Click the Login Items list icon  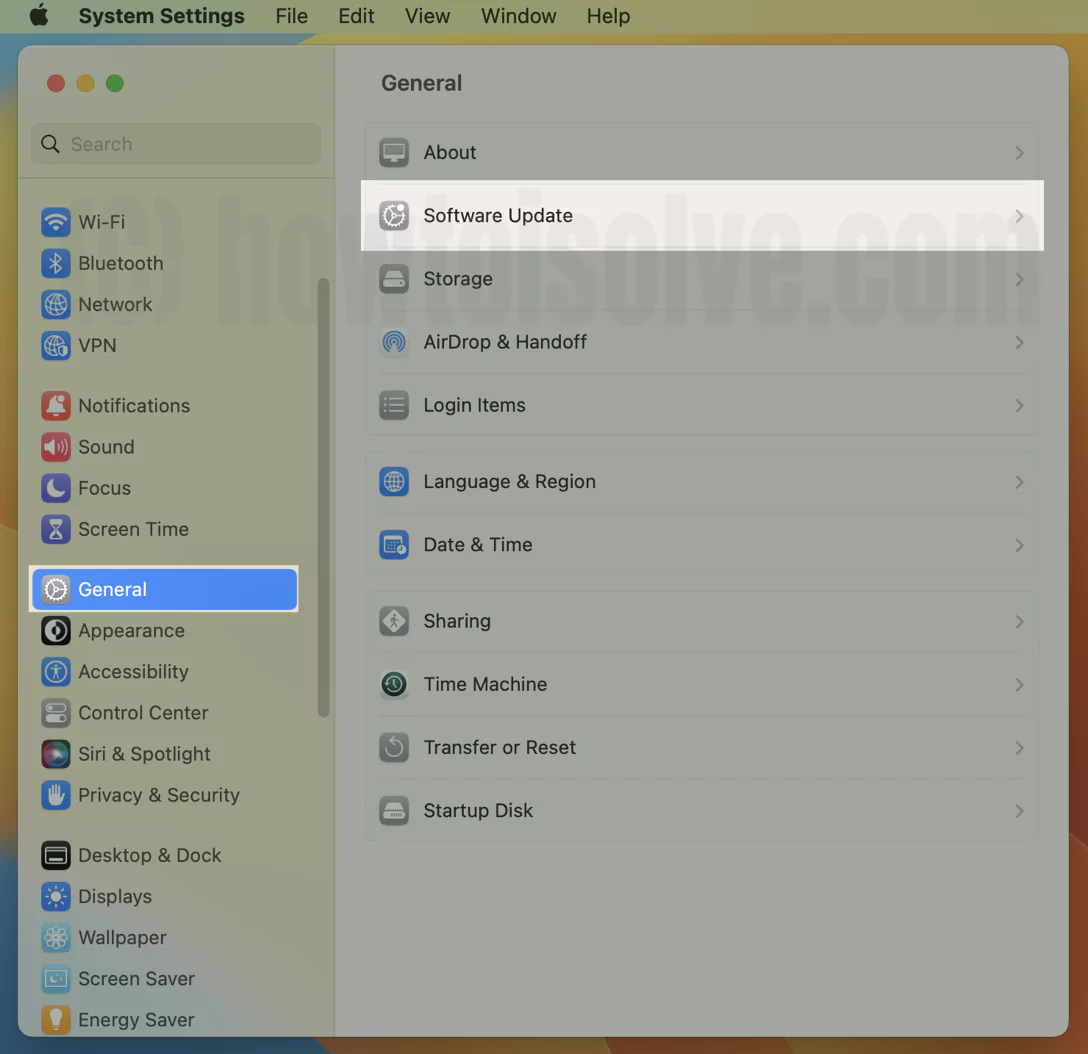click(394, 405)
